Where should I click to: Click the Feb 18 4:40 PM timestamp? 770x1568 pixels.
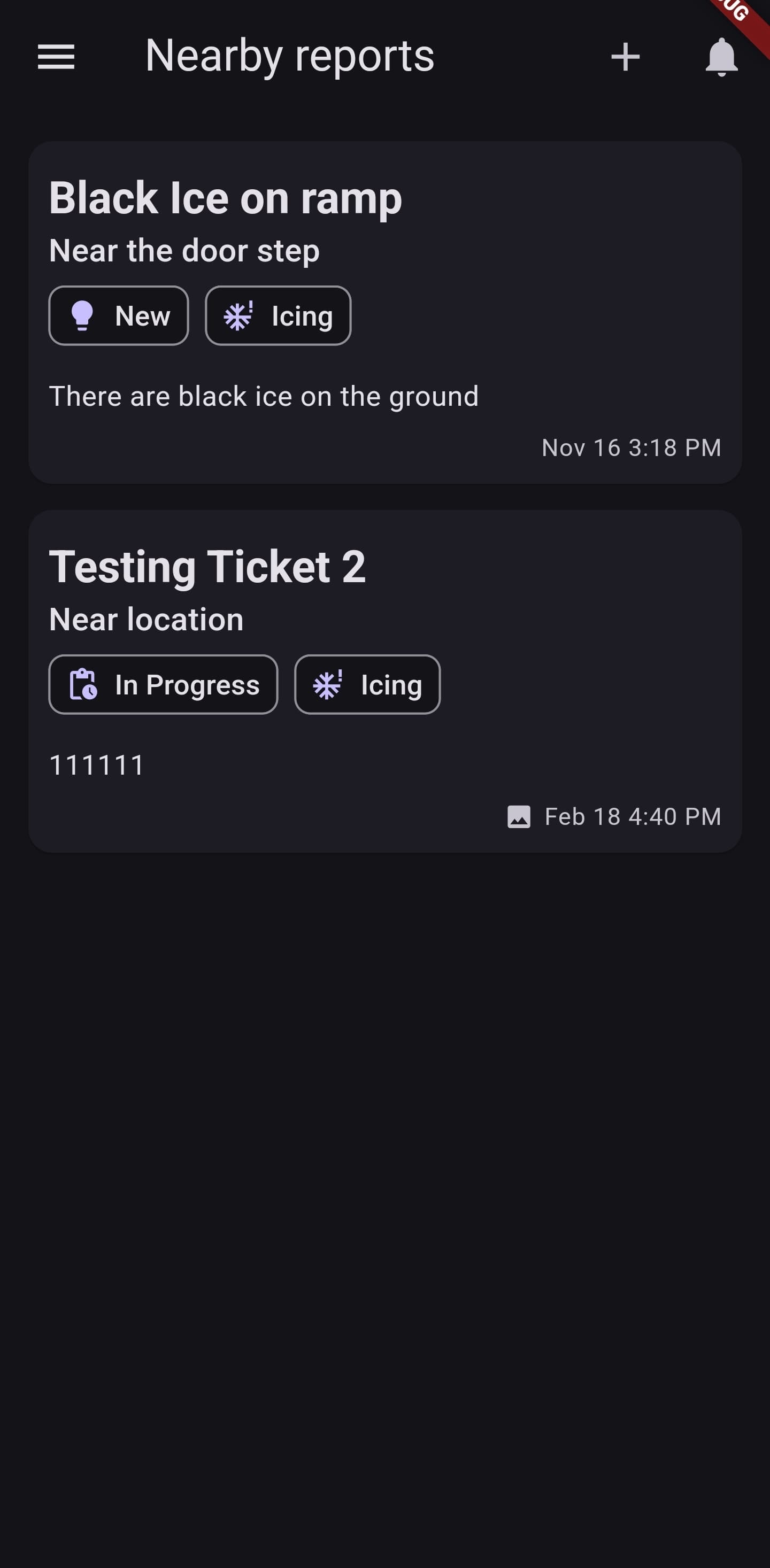point(633,816)
